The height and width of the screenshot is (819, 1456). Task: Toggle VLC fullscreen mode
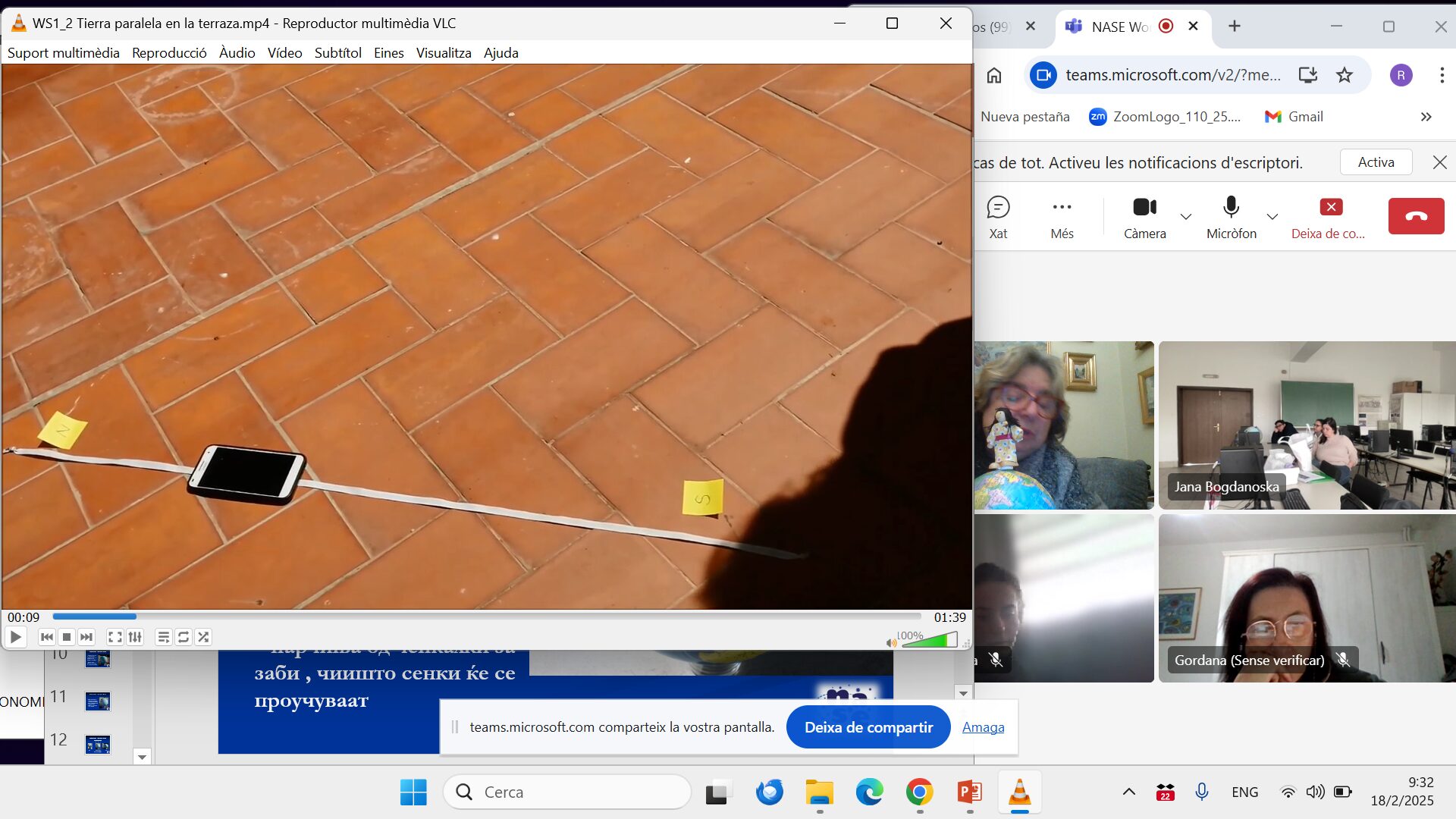tap(115, 637)
